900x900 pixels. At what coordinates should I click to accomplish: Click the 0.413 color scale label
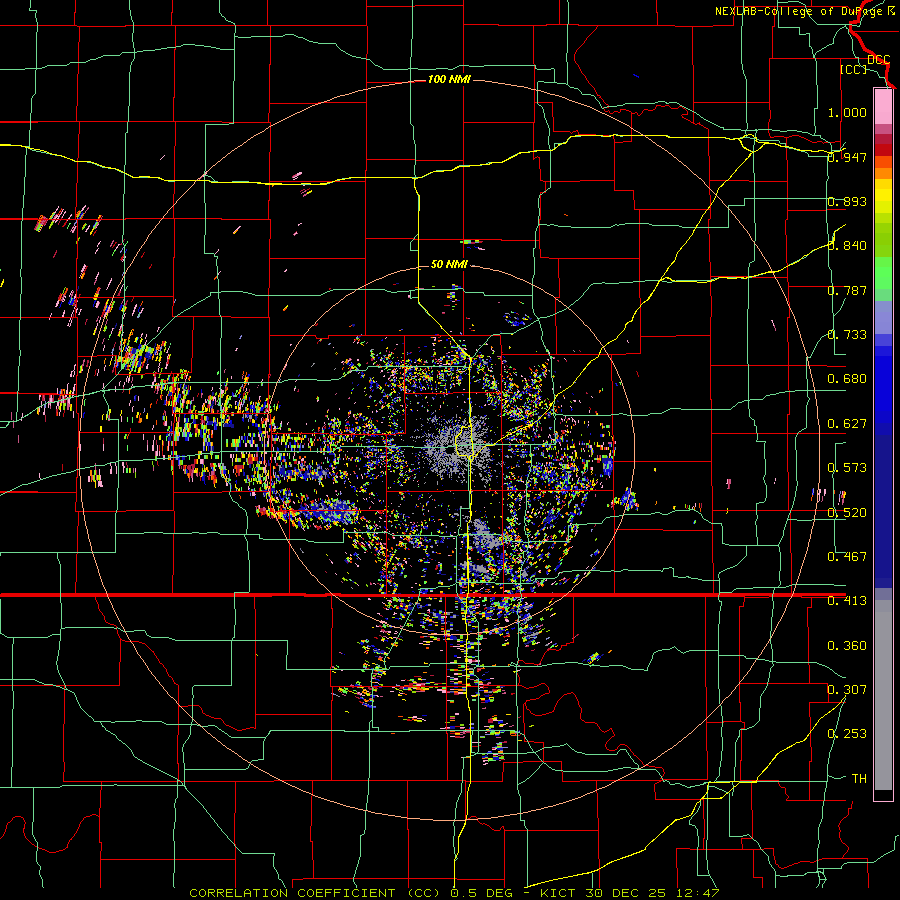(x=847, y=601)
